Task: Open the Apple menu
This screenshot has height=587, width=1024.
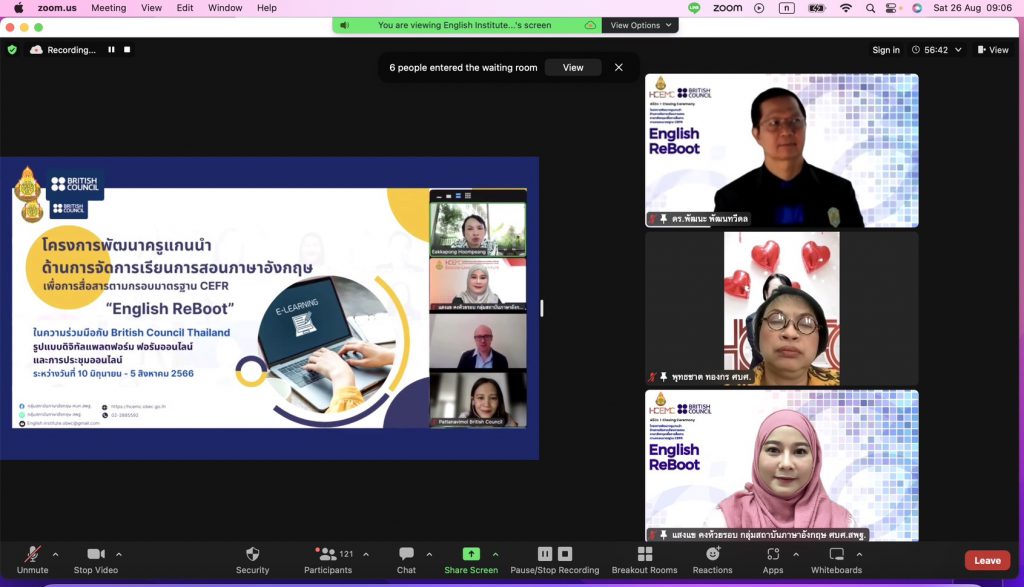Action: tap(19, 8)
